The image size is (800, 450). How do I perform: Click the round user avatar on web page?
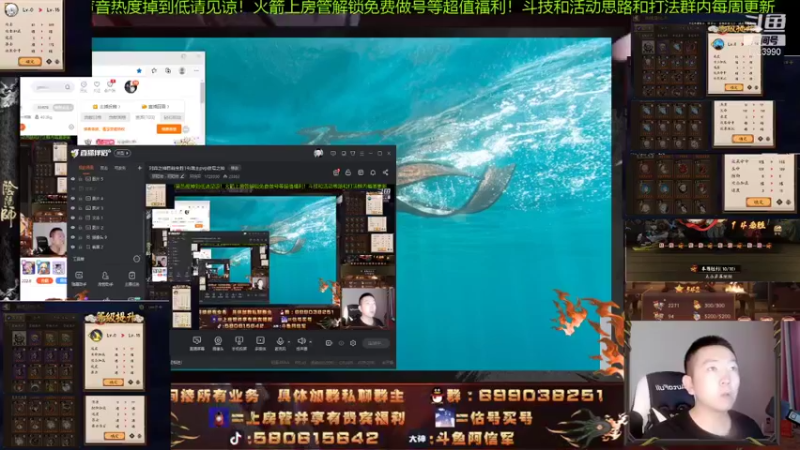click(131, 87)
